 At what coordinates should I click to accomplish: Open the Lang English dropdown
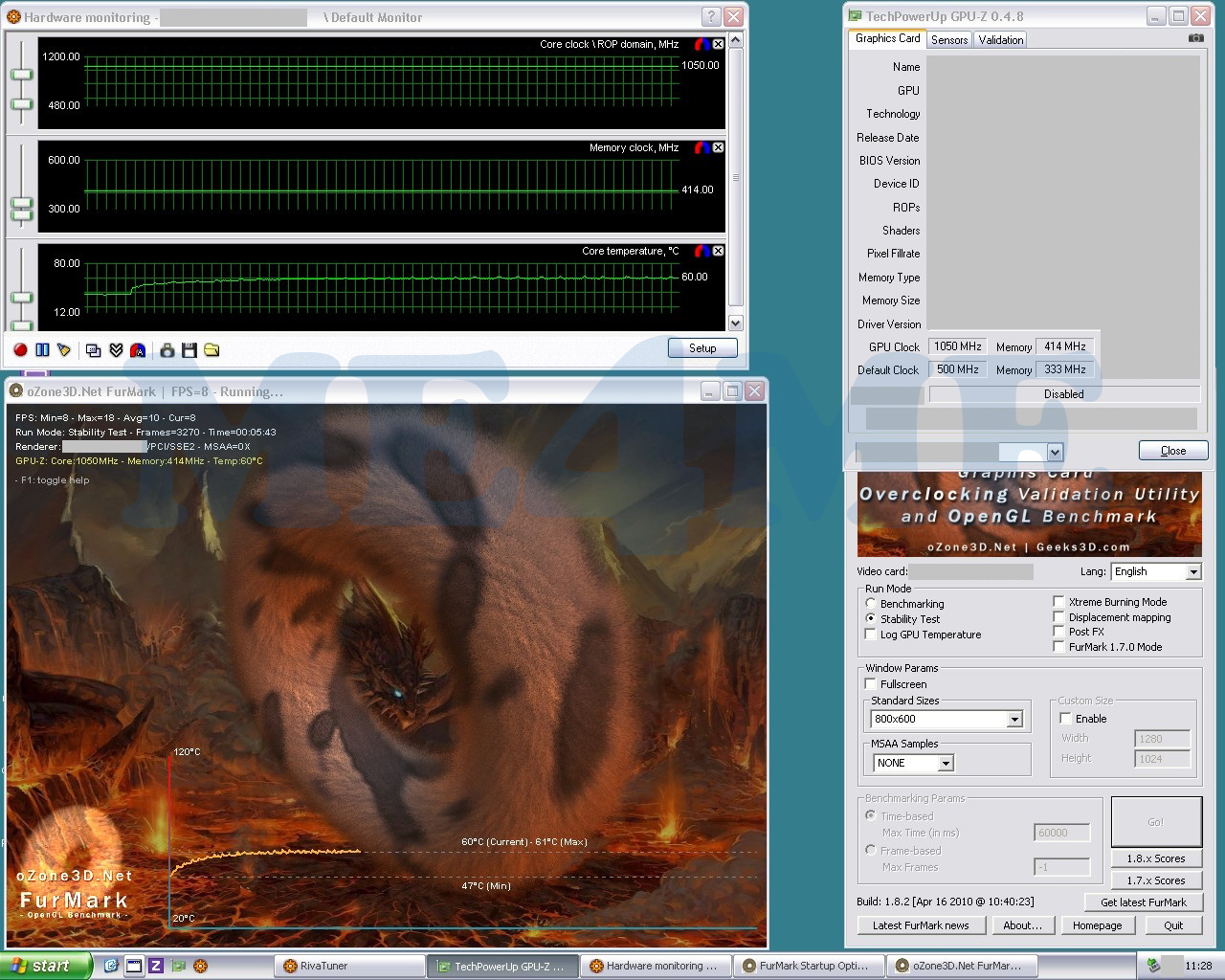[x=1192, y=572]
